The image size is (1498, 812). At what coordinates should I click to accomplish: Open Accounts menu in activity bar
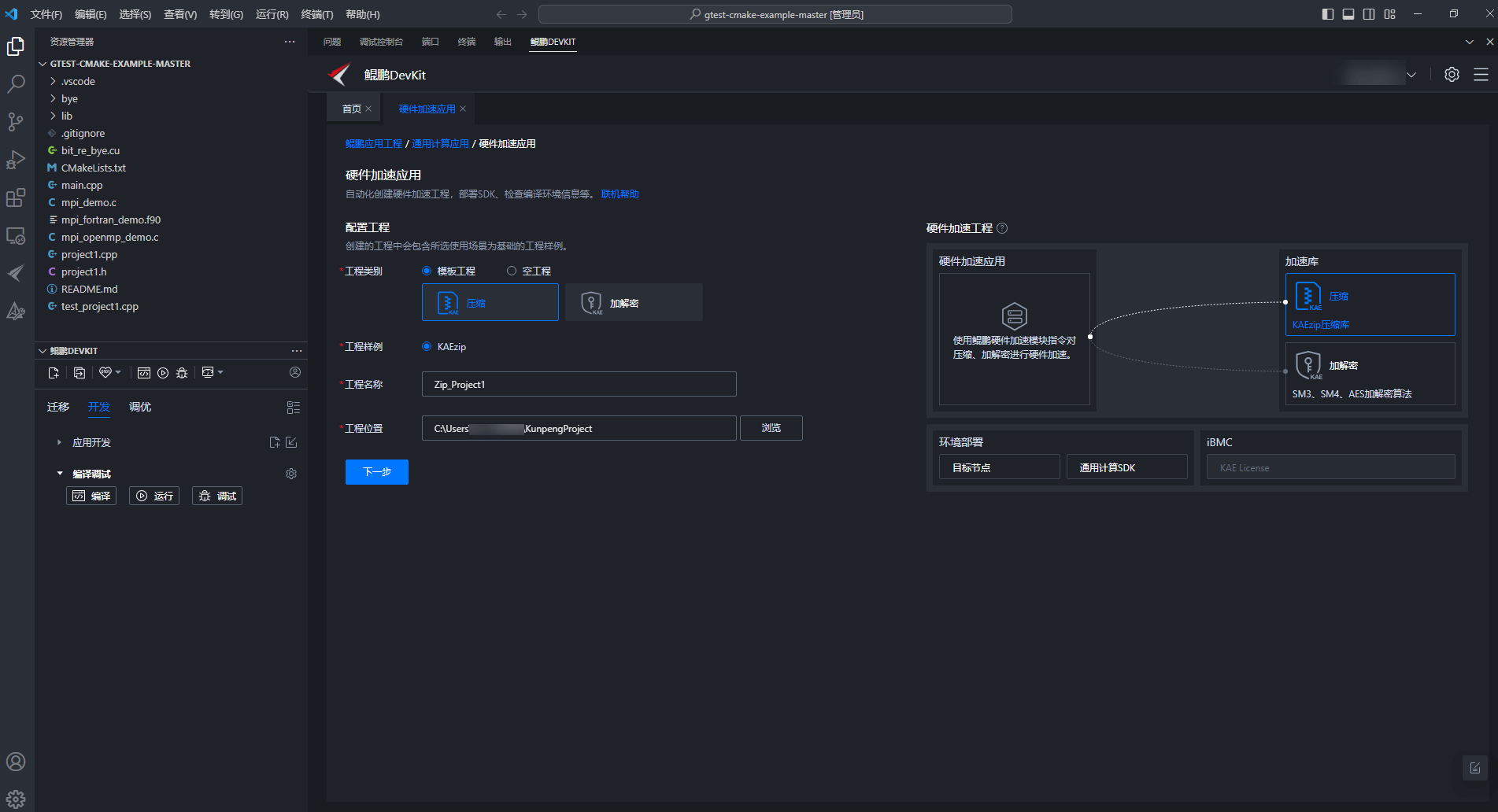[x=16, y=762]
